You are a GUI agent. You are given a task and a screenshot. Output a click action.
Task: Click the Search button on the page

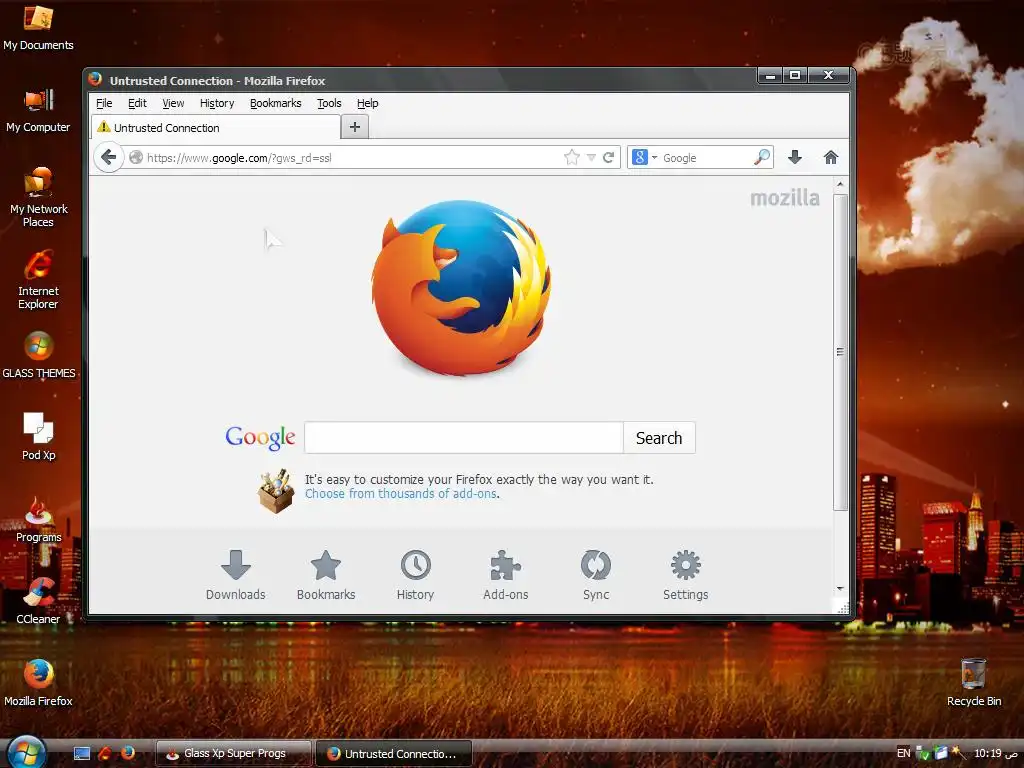click(659, 438)
